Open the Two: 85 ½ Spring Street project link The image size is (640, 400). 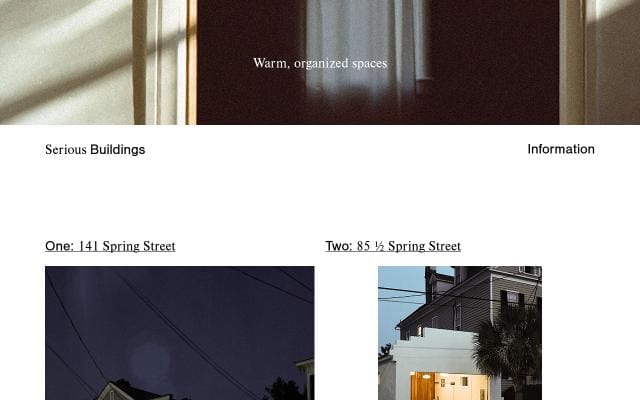[393, 246]
